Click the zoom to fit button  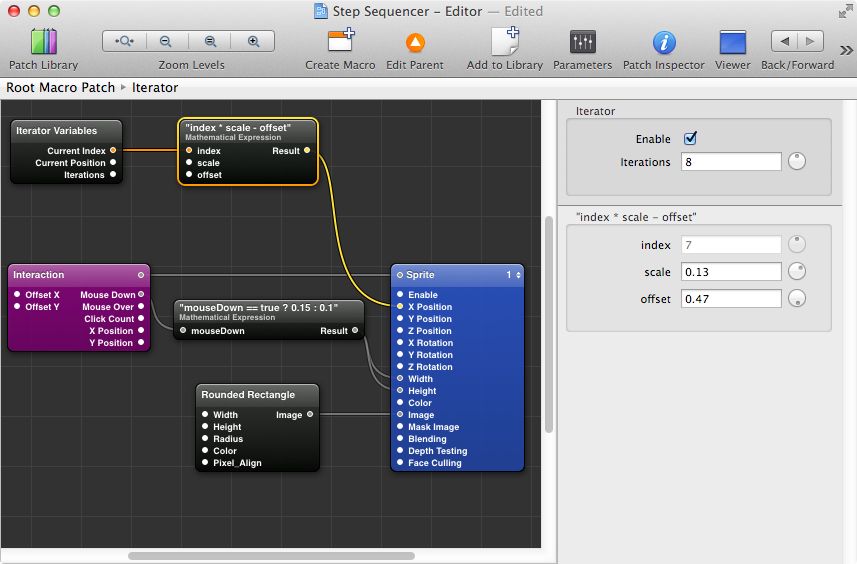coord(124,42)
